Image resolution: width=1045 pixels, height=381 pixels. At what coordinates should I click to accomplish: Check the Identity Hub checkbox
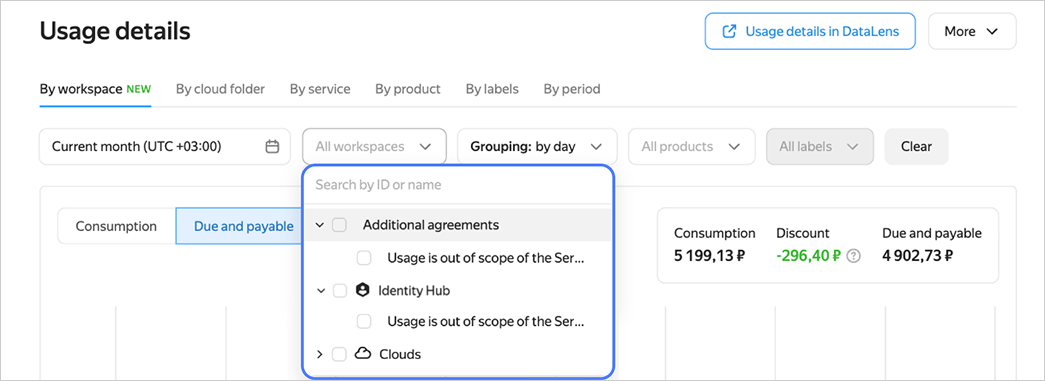tap(339, 290)
